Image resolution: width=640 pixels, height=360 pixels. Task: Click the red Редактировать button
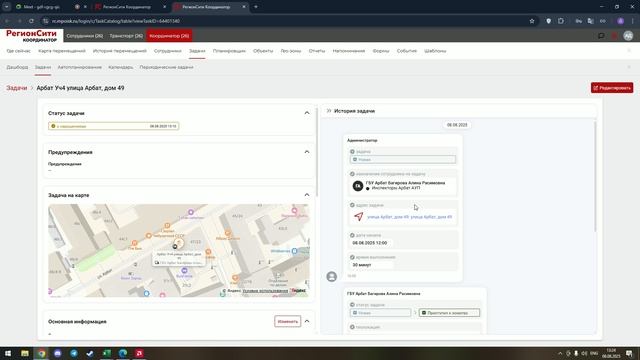pos(612,88)
